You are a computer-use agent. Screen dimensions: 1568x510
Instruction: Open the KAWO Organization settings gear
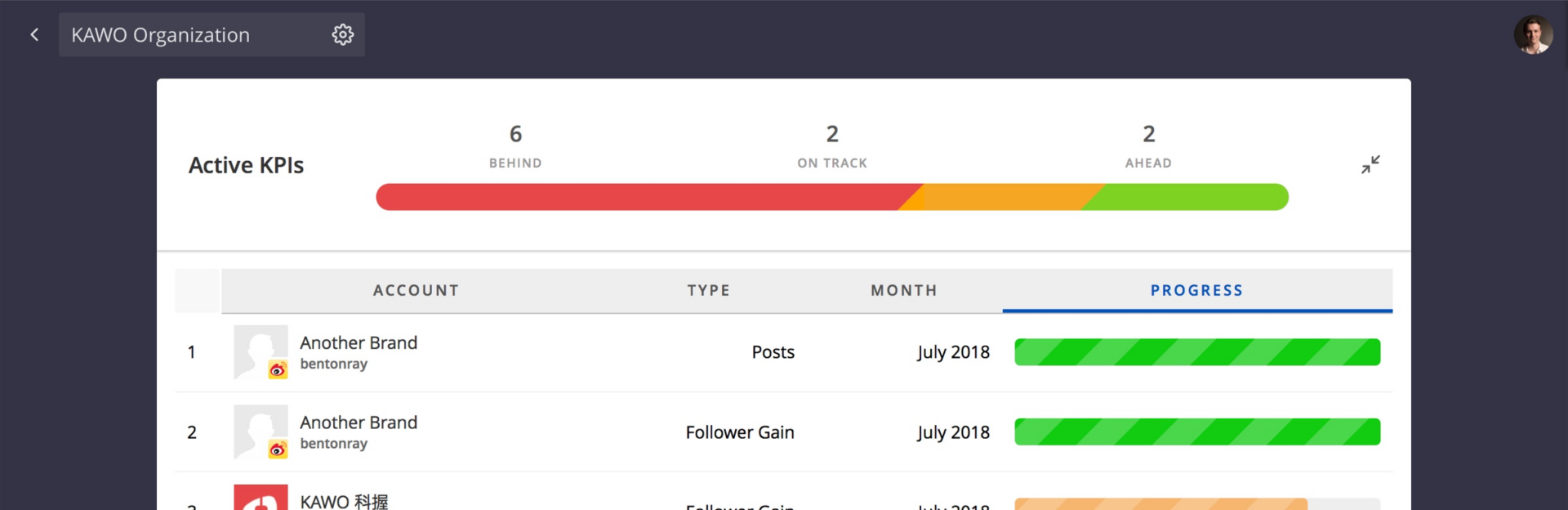point(343,34)
